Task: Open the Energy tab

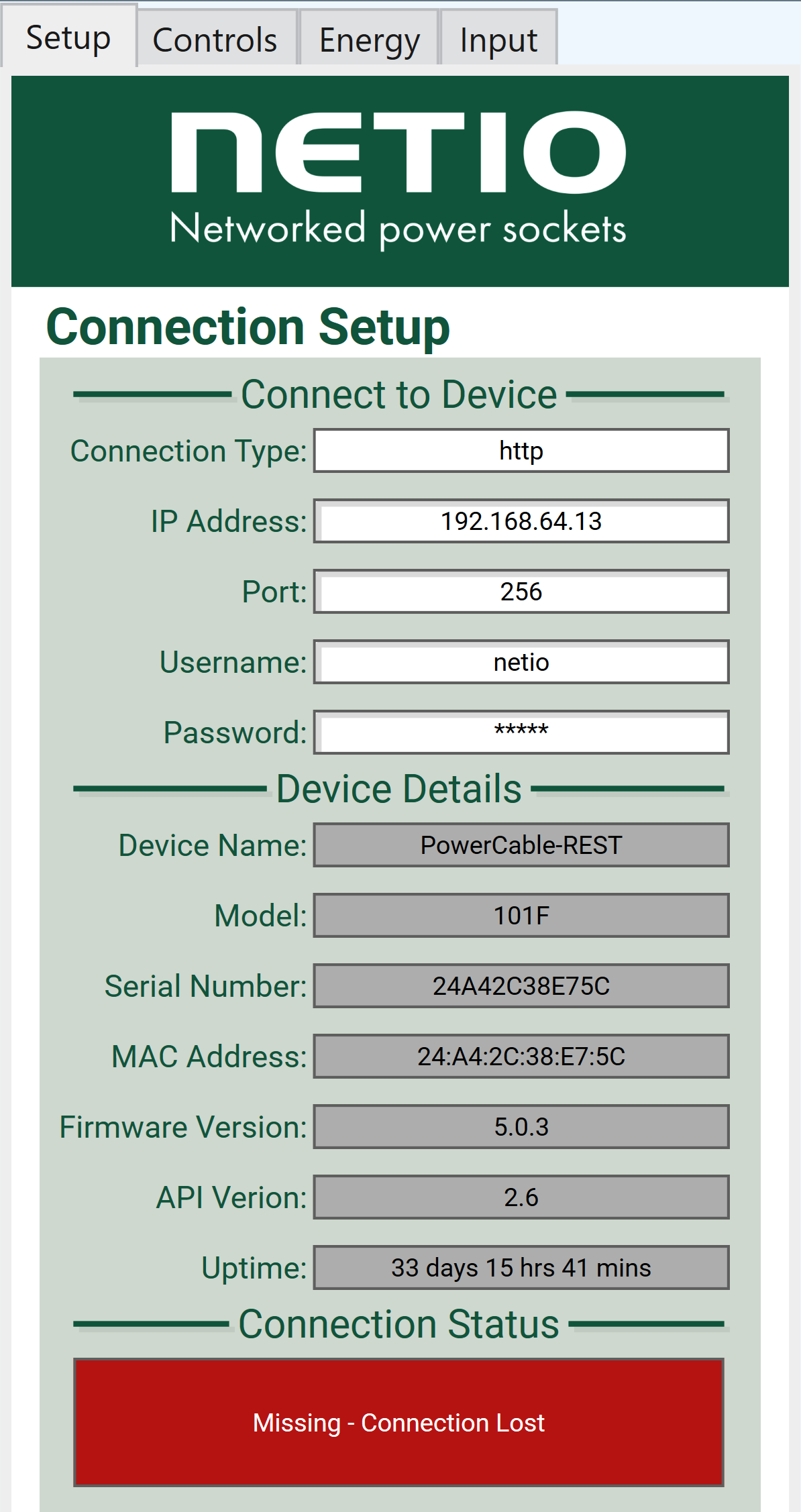Action: pyautogui.click(x=369, y=38)
